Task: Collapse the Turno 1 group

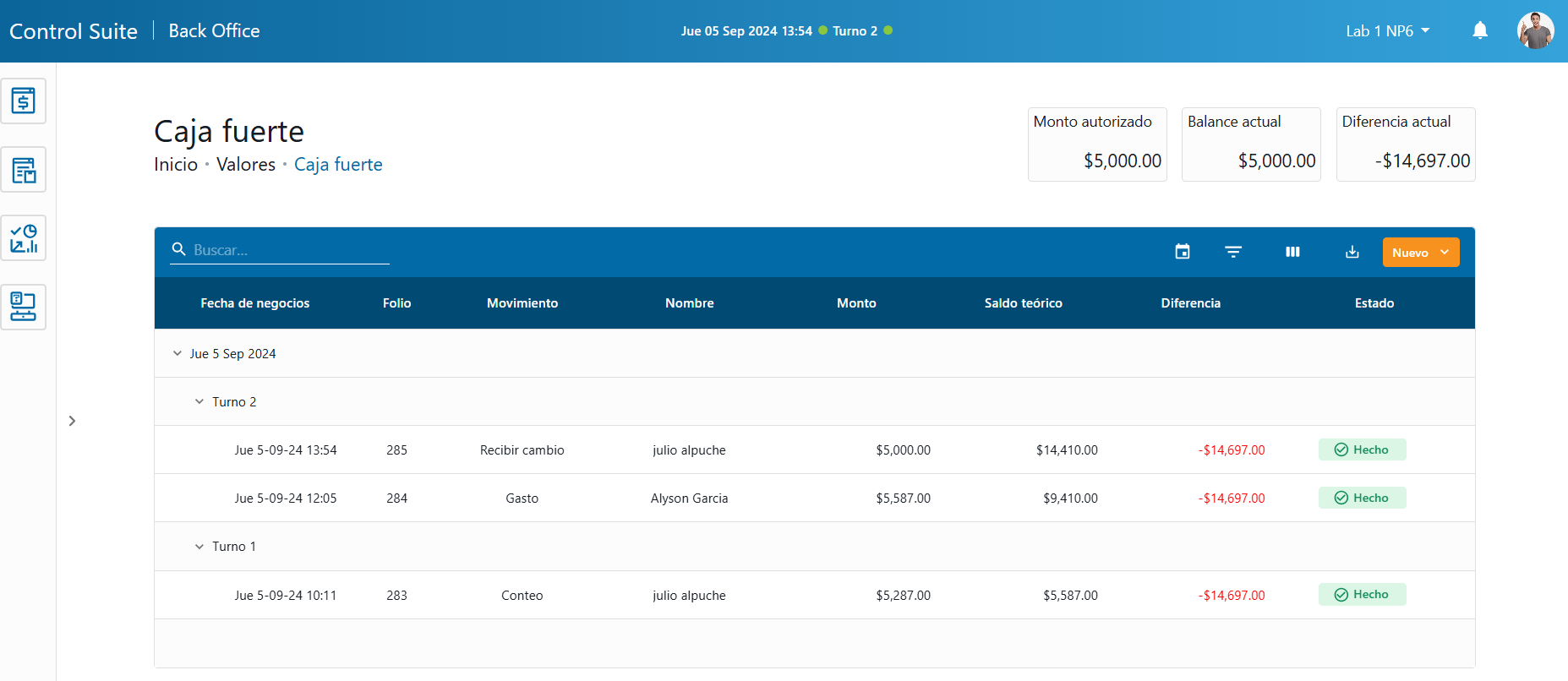Action: (199, 547)
